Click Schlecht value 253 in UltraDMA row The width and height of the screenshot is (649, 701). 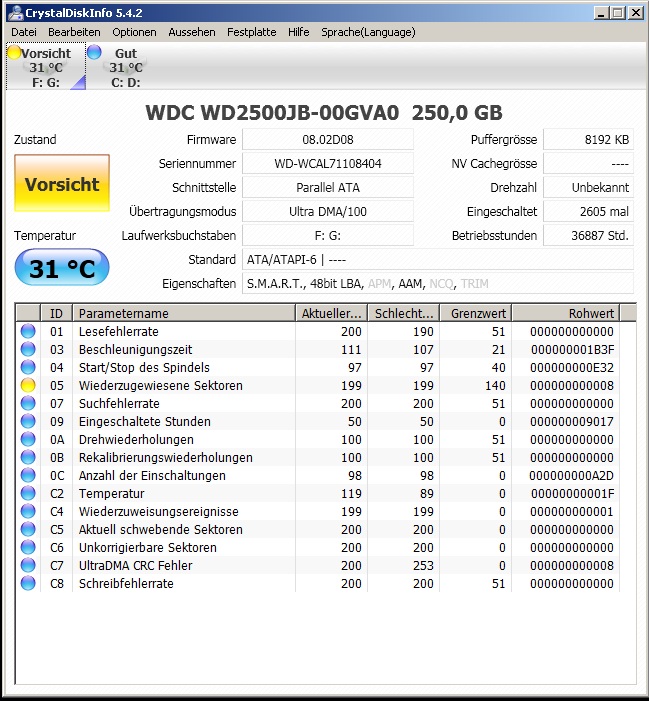423,566
